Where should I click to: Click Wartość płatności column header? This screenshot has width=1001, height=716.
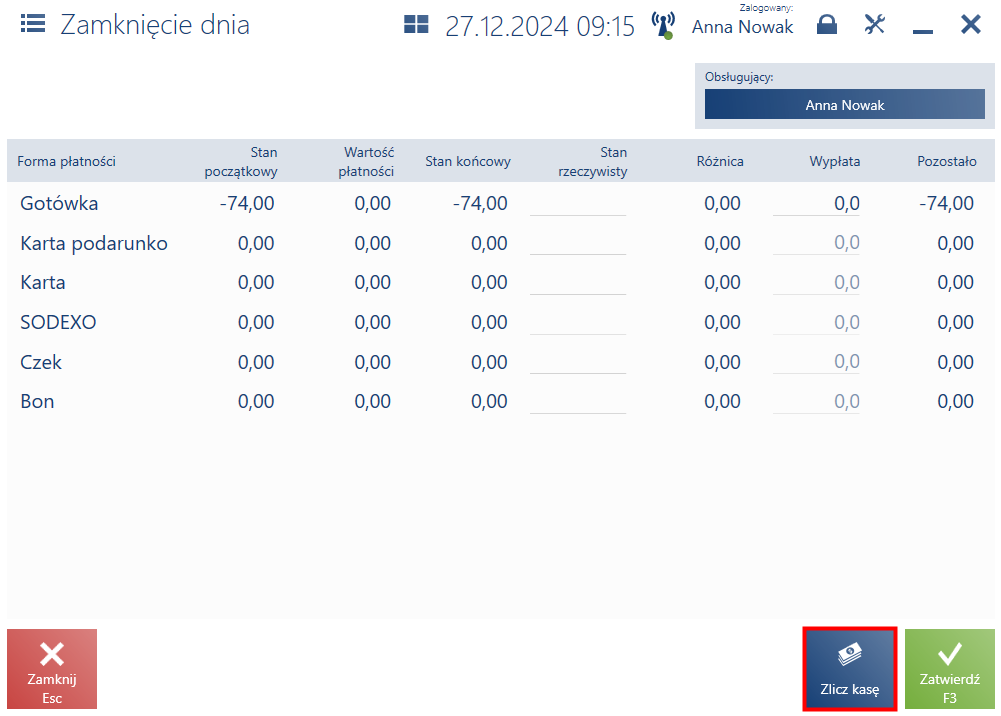366,161
